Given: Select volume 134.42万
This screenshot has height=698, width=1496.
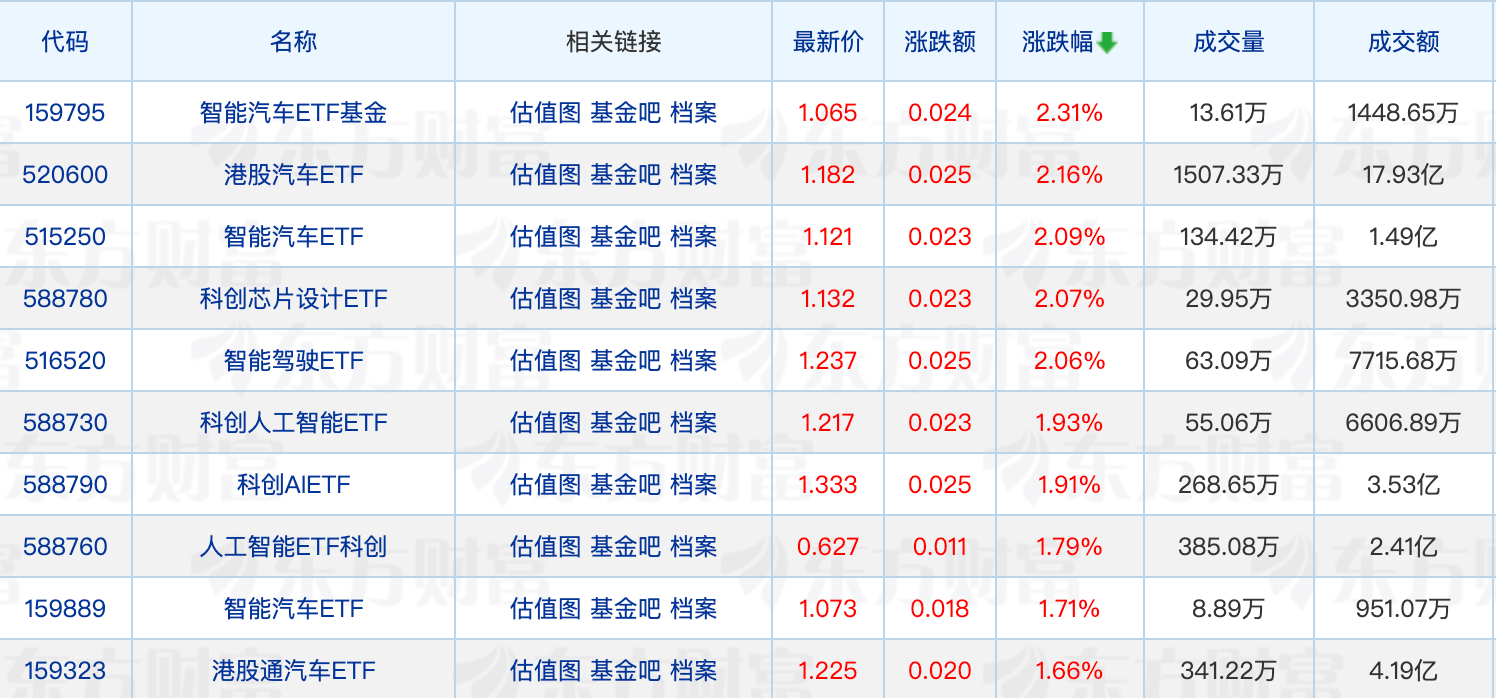Looking at the screenshot, I should click(x=1229, y=237).
